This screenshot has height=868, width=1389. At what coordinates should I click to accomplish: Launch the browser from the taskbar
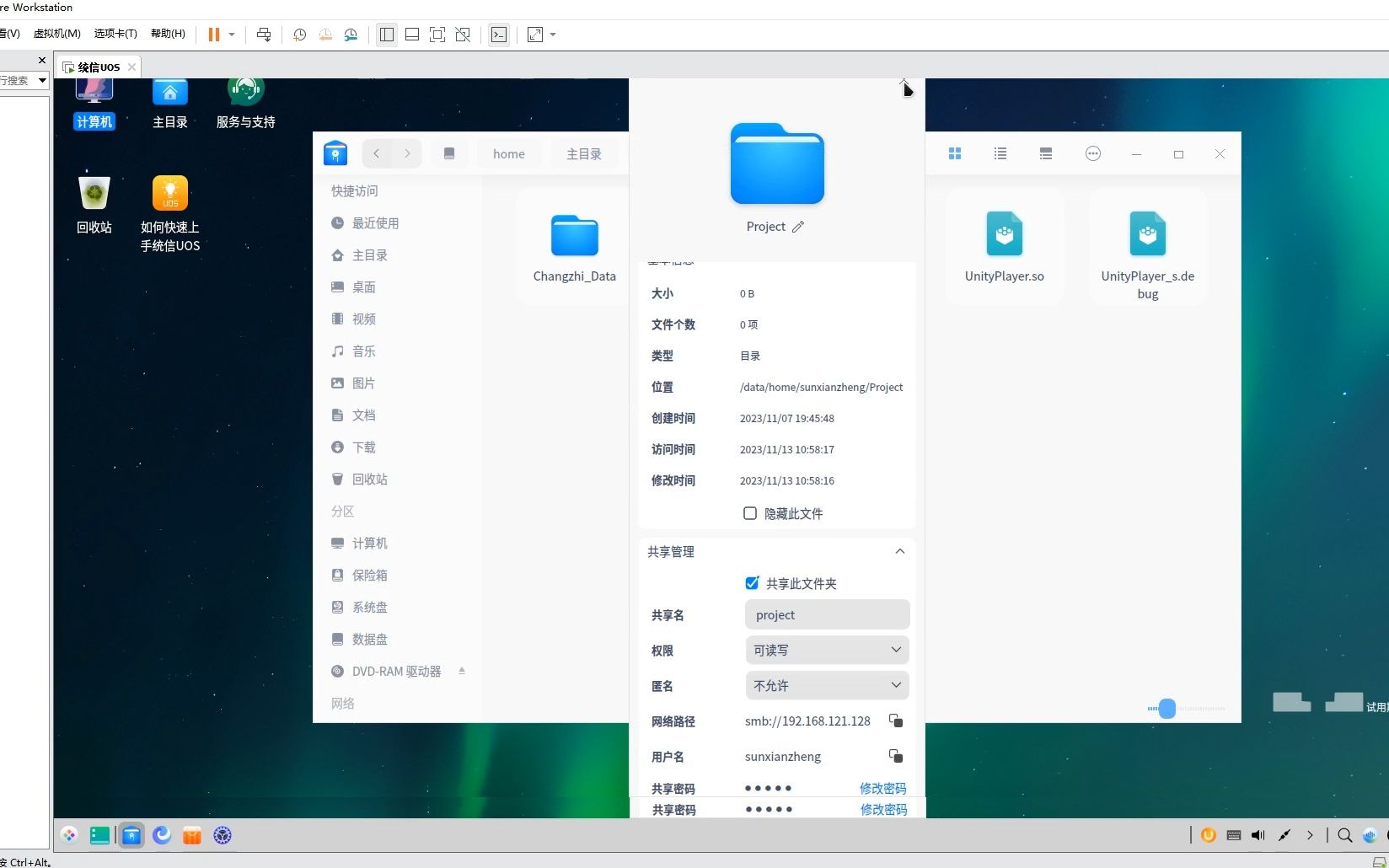(x=162, y=835)
